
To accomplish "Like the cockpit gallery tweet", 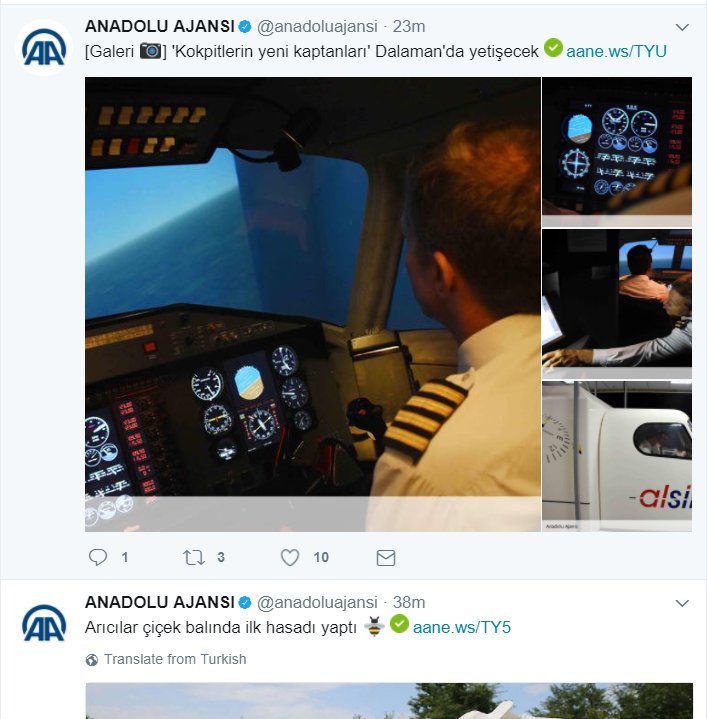I will (x=290, y=557).
